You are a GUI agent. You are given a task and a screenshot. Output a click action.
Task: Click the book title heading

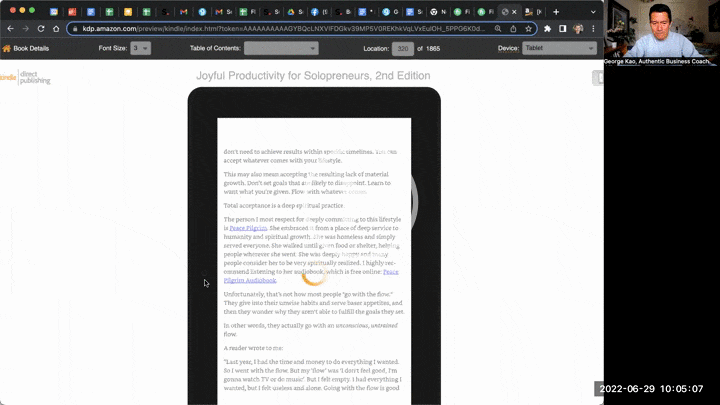tap(313, 76)
